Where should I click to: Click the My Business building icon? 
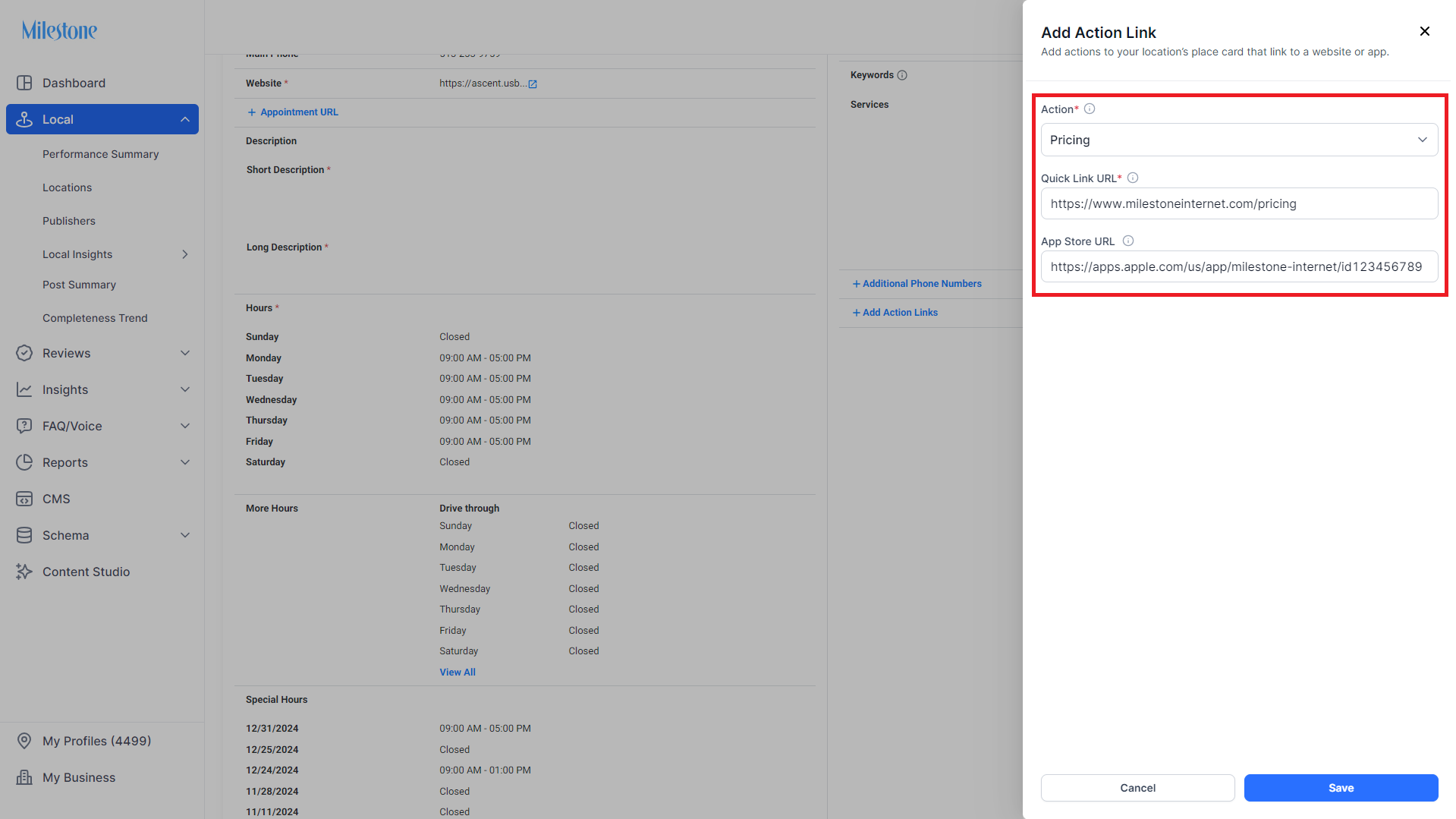tap(24, 777)
